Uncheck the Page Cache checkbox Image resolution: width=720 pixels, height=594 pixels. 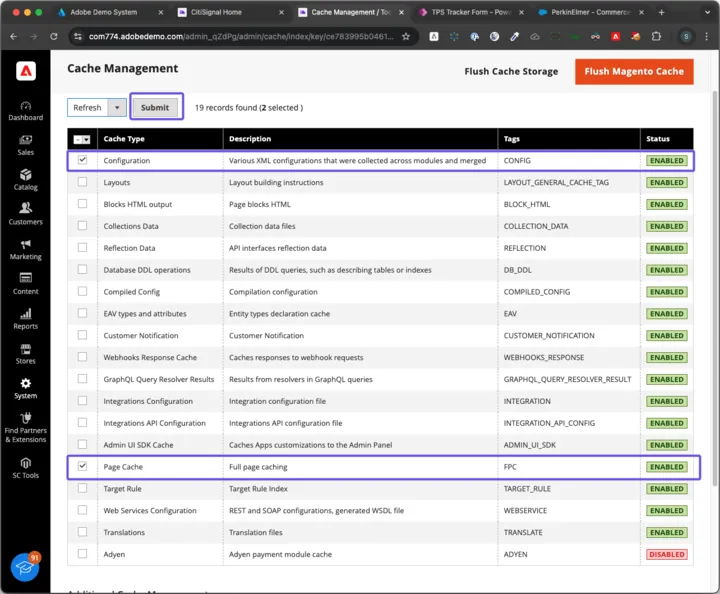pyautogui.click(x=82, y=466)
